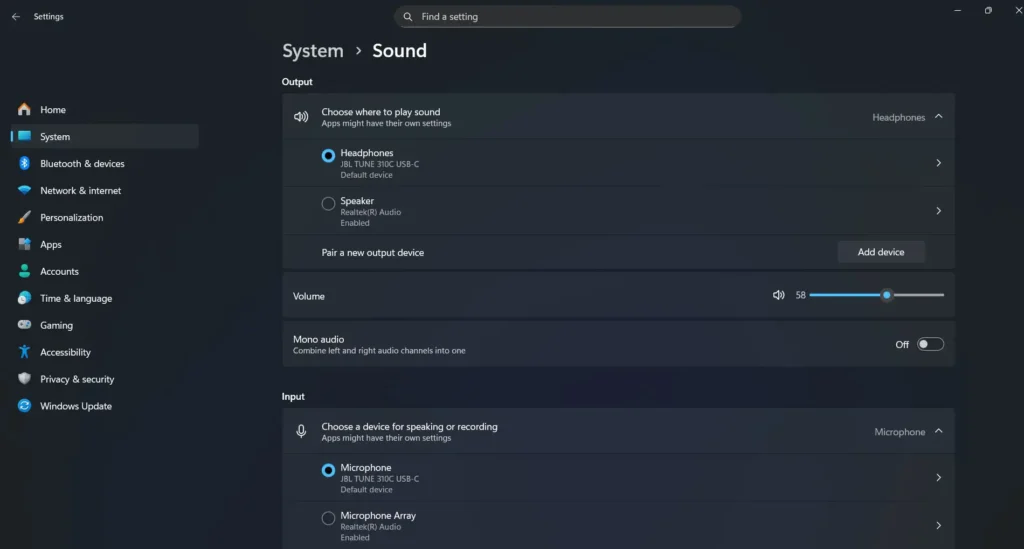
Task: Open Speaker properties via its chevron
Action: coord(938,211)
